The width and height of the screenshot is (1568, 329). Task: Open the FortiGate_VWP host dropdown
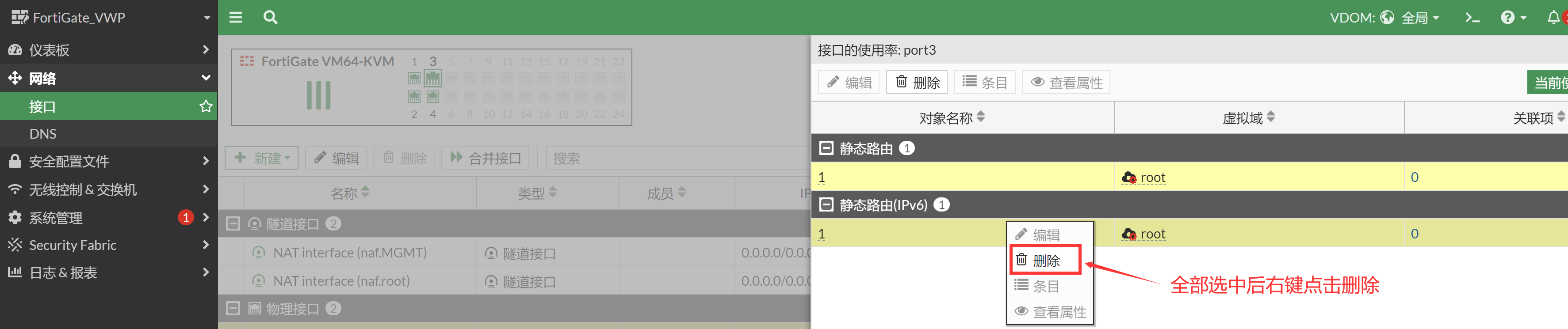[x=109, y=18]
